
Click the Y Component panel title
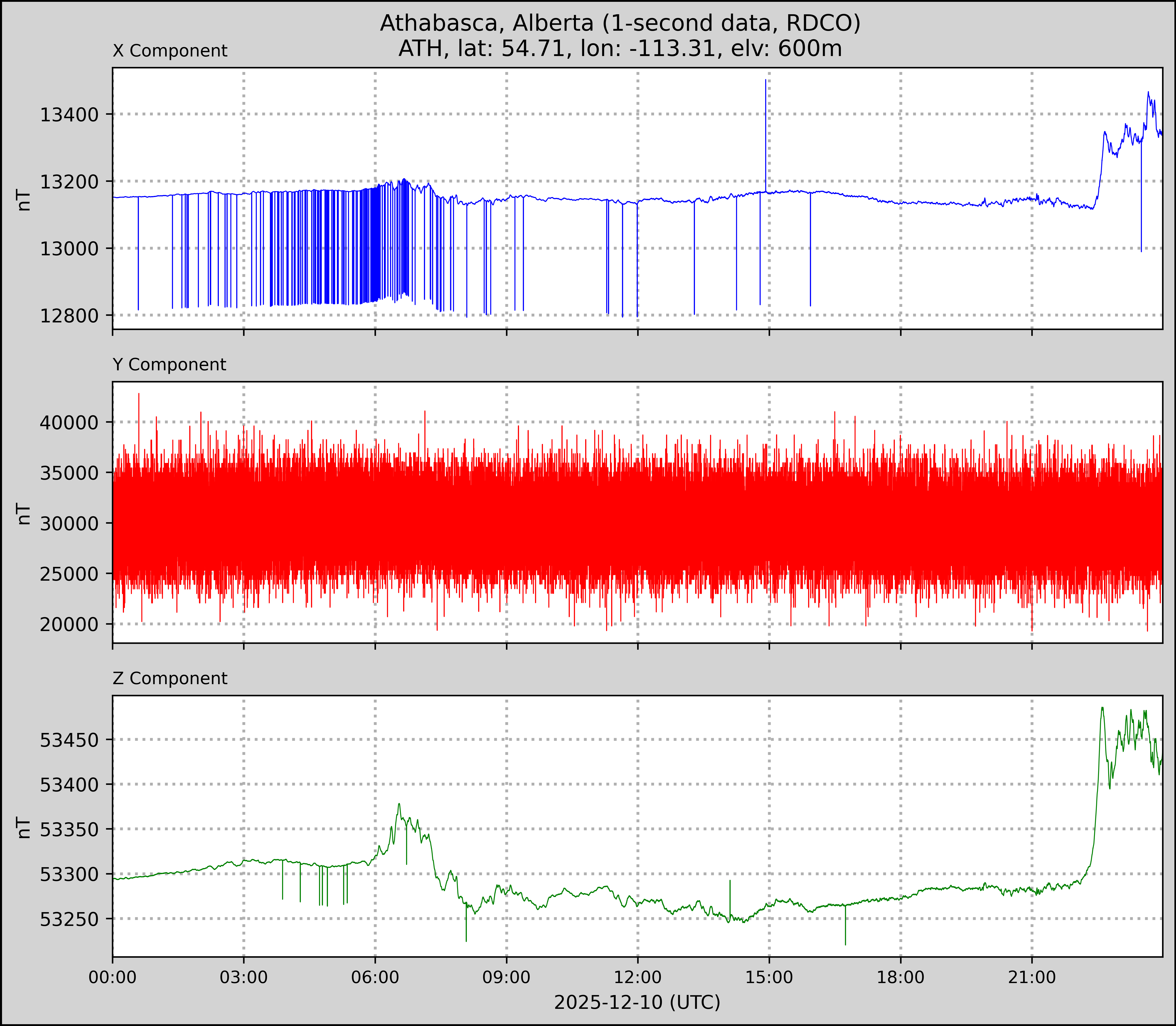[169, 365]
